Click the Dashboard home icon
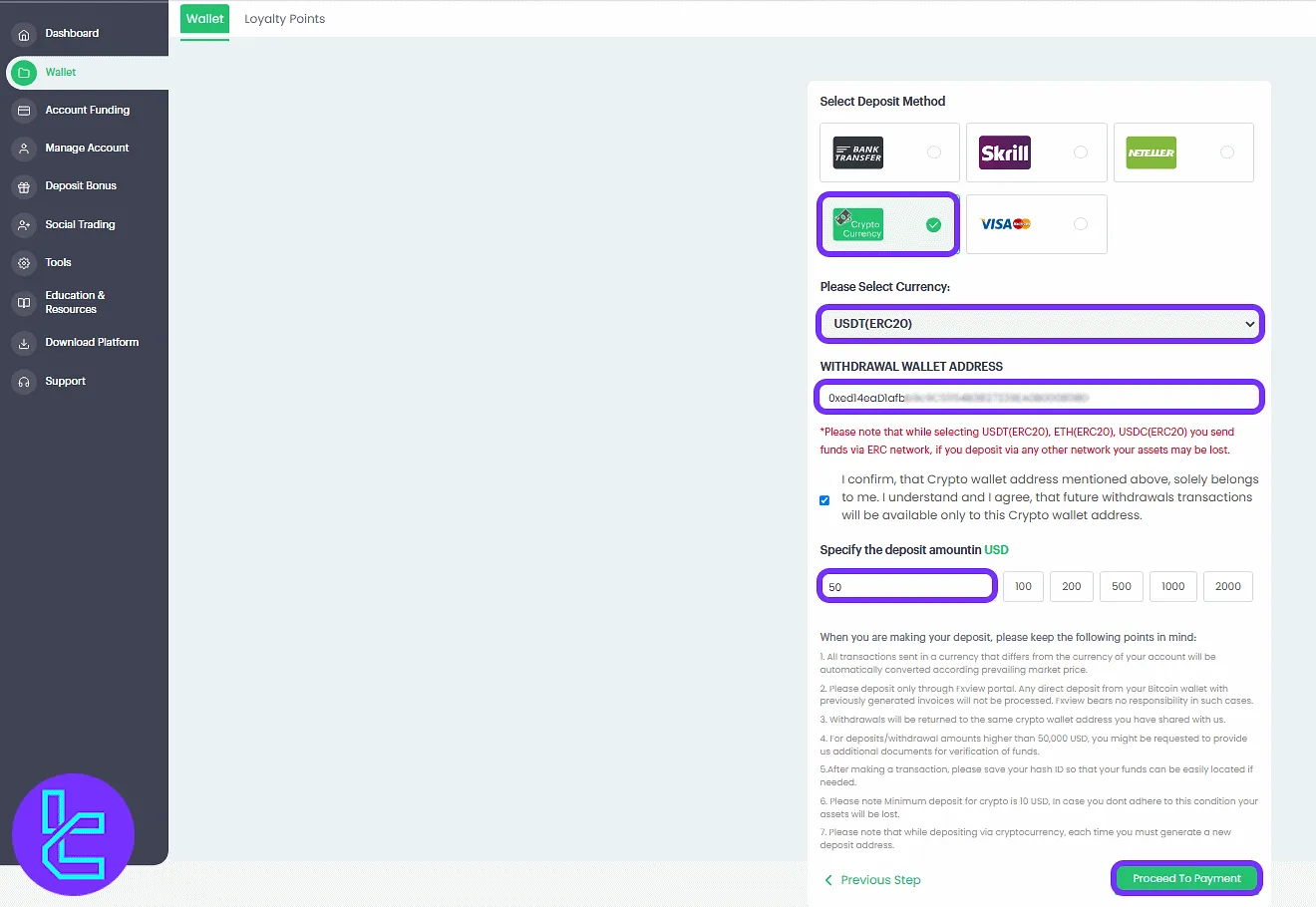Screen dimensions: 1316x907 pyautogui.click(x=24, y=34)
